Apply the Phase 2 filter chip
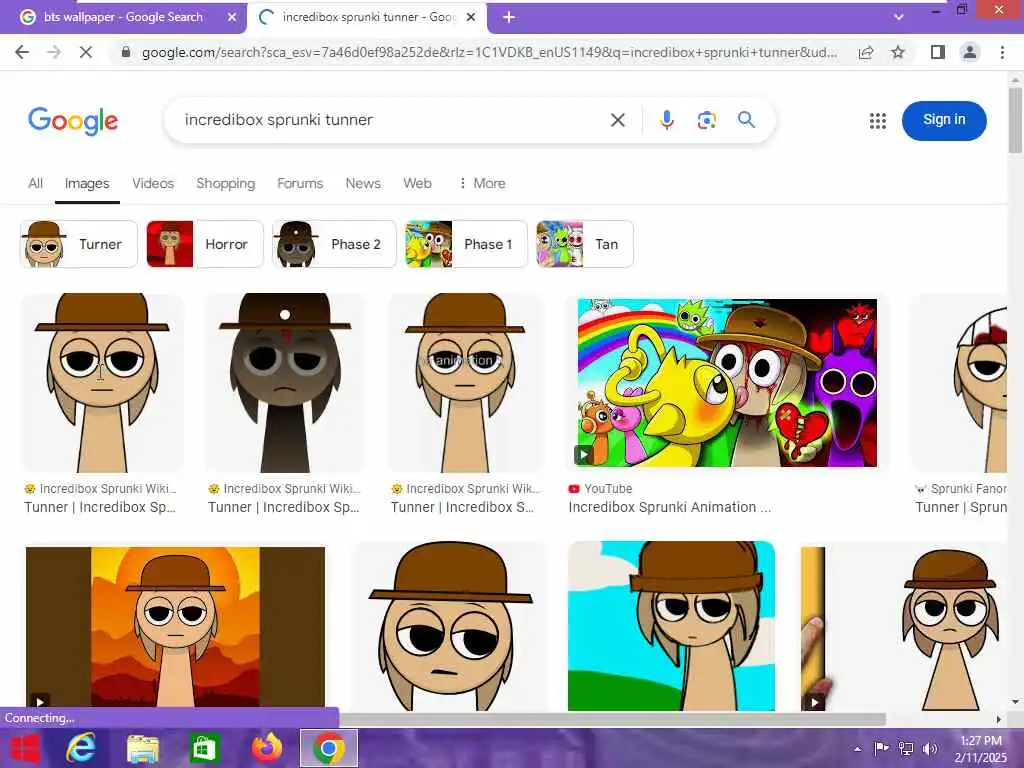This screenshot has width=1024, height=768. click(334, 244)
